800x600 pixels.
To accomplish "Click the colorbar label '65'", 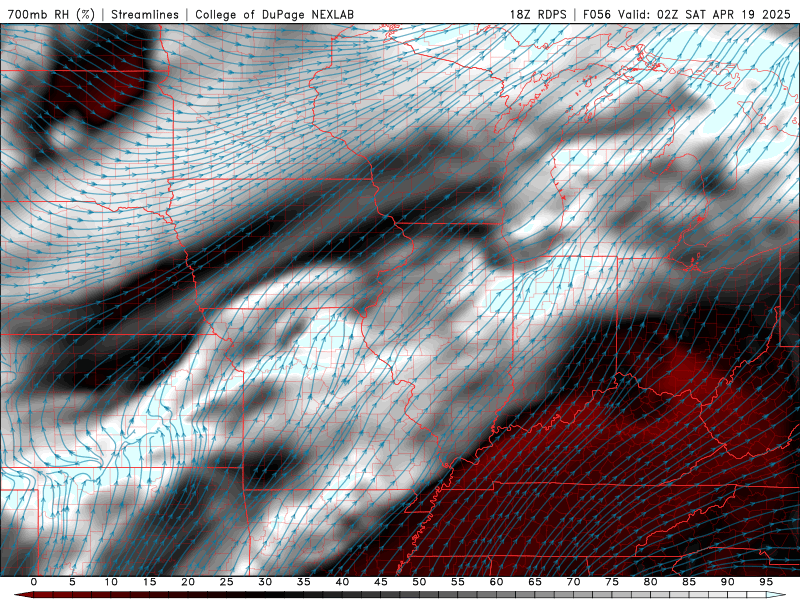I will pyautogui.click(x=535, y=582).
